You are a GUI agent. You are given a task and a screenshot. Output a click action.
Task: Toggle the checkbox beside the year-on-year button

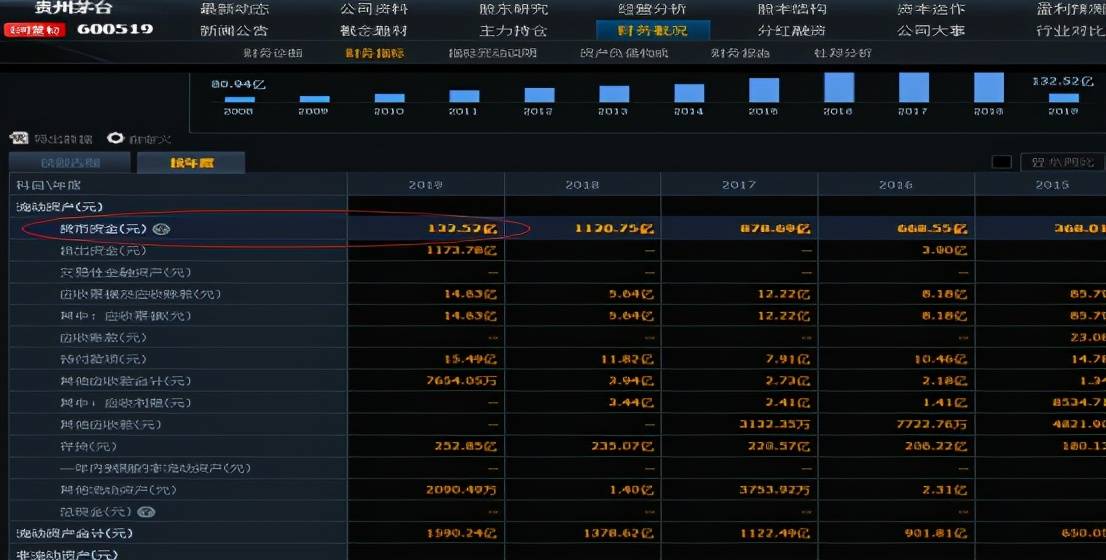[1001, 162]
